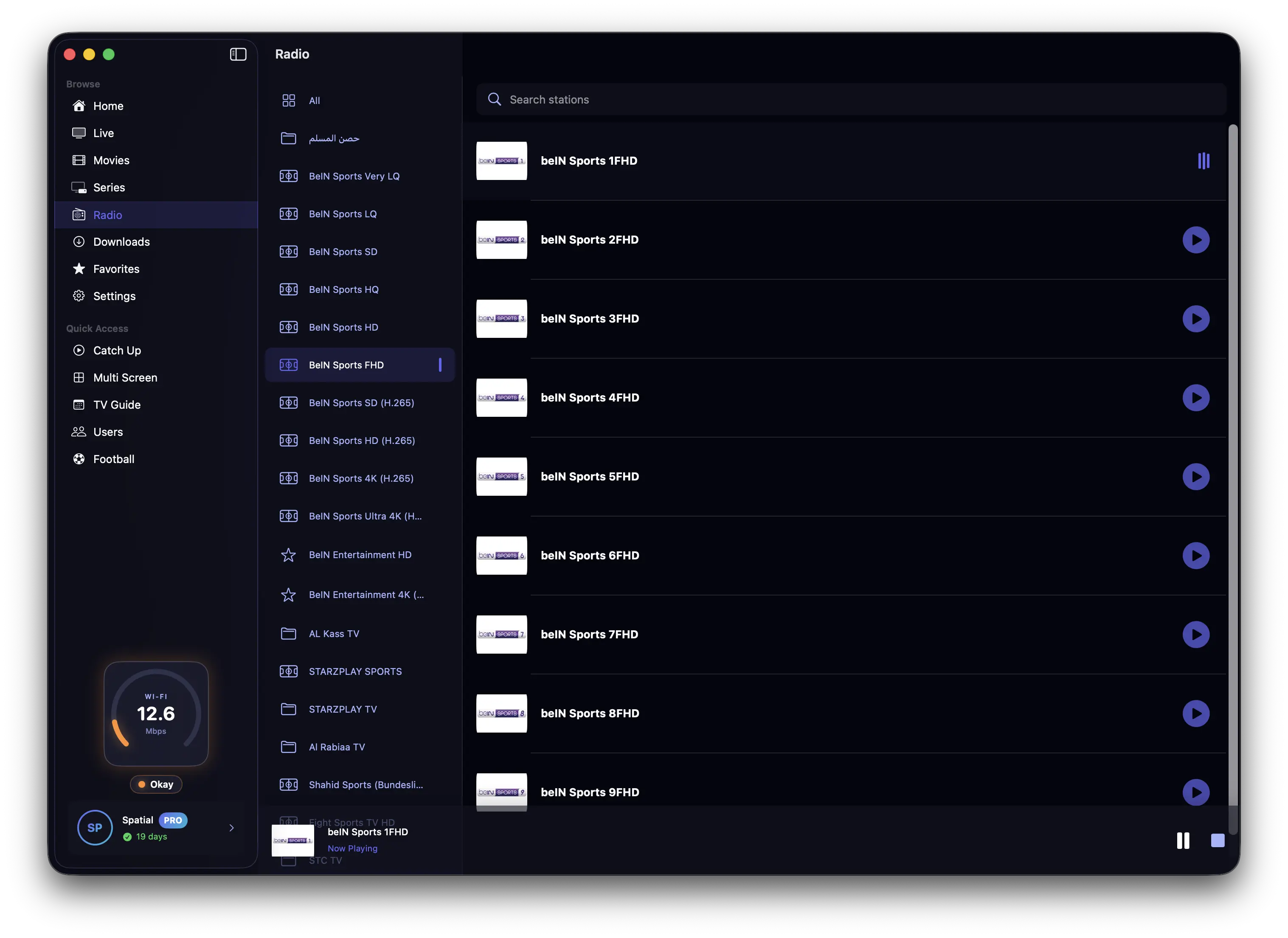
Task: Click the Okay connection status button
Action: point(156,784)
